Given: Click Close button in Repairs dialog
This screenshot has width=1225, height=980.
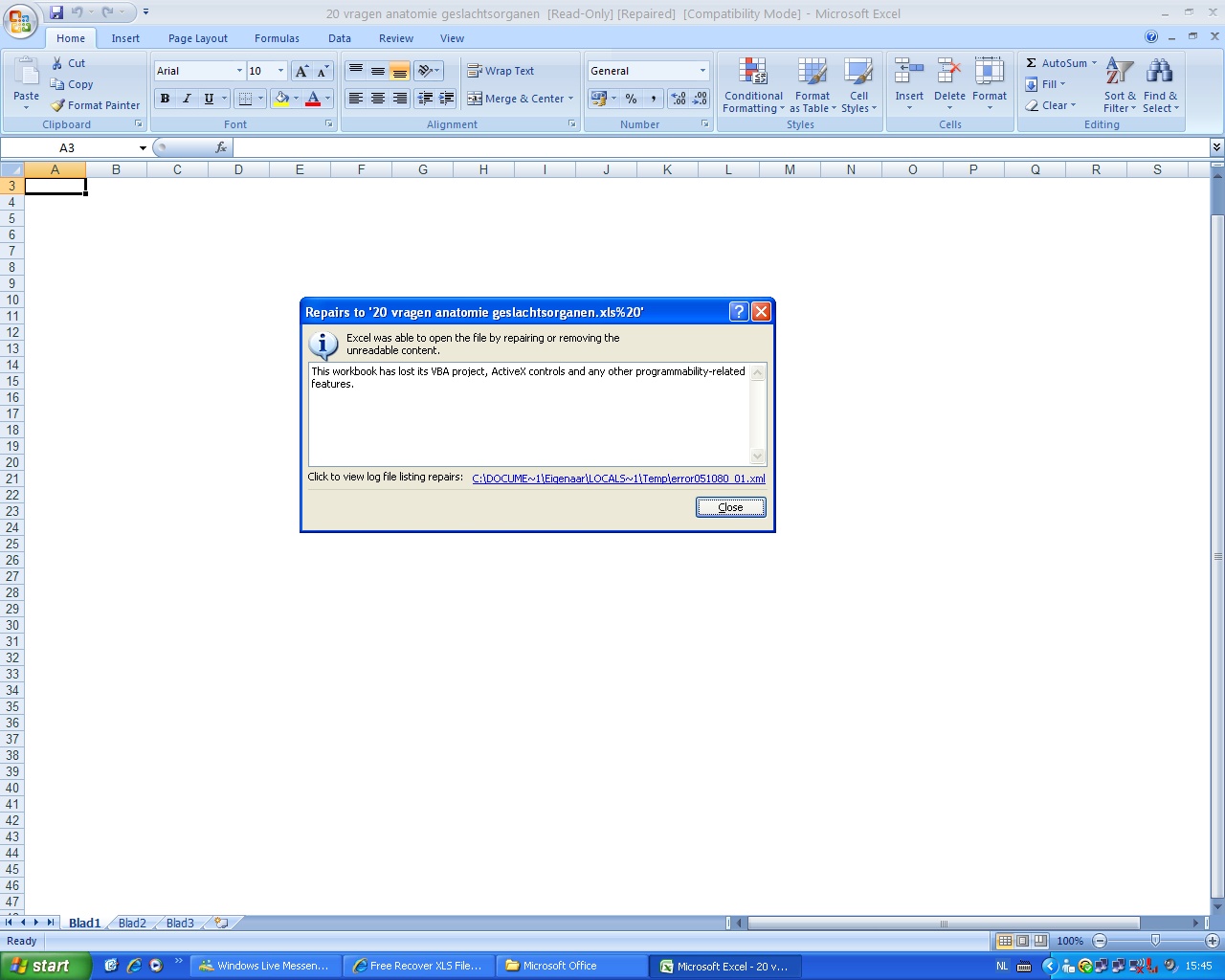Looking at the screenshot, I should [x=730, y=507].
